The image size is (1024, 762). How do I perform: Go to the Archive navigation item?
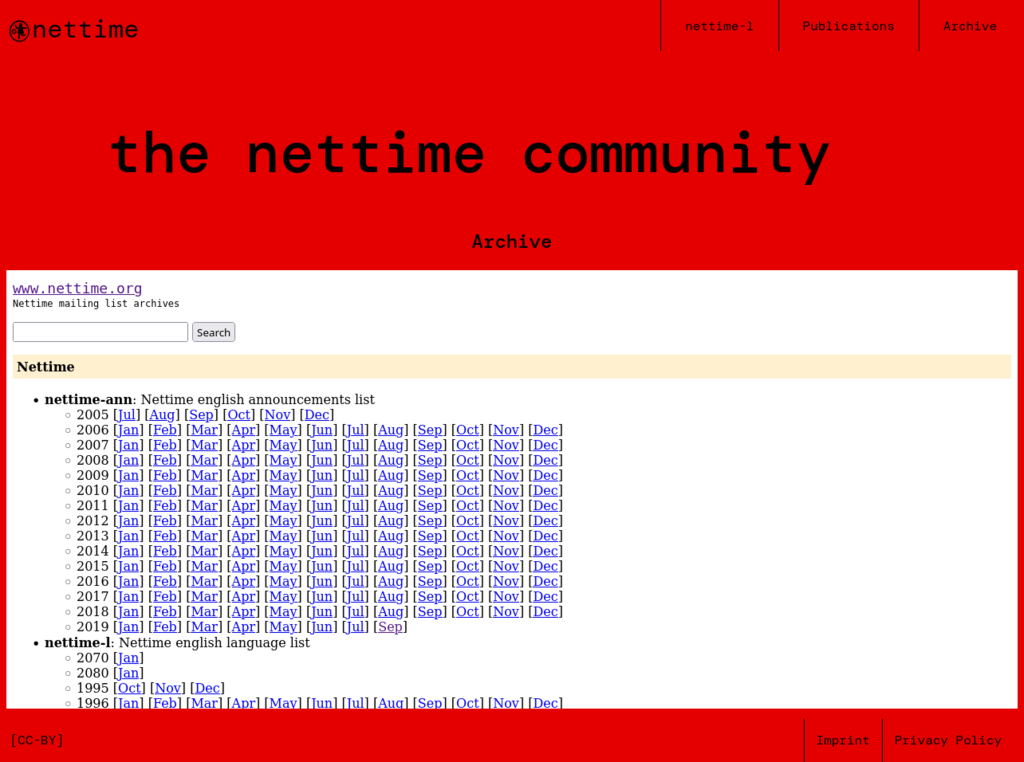click(969, 26)
